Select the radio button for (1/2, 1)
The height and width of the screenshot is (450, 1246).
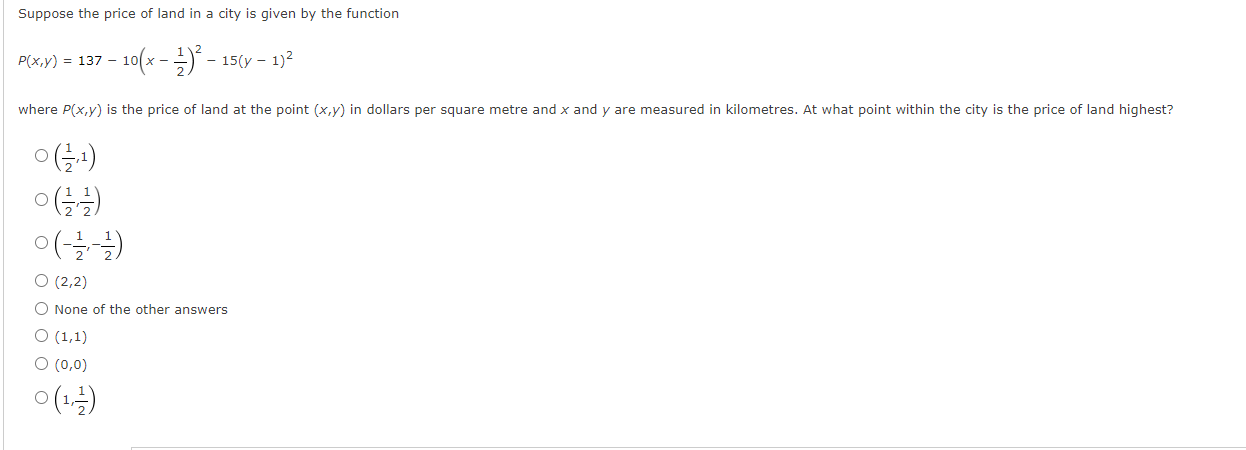(x=41, y=156)
